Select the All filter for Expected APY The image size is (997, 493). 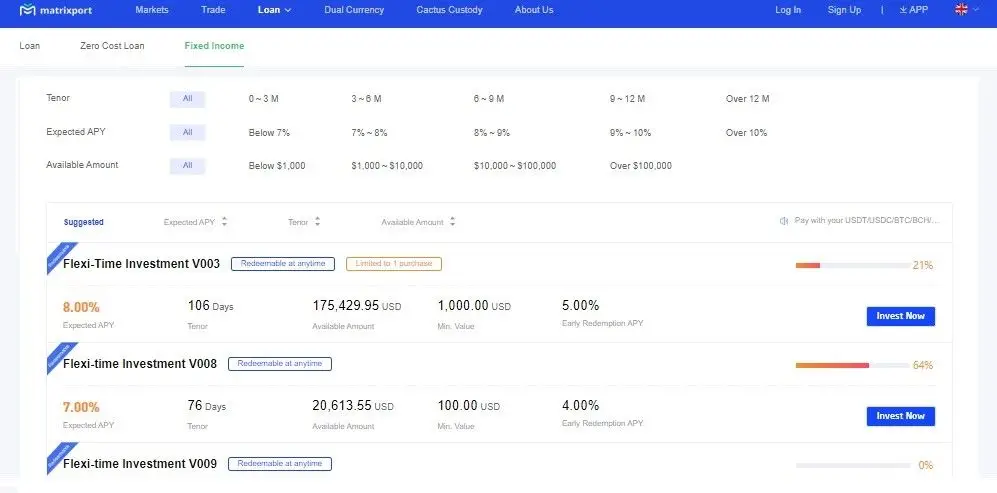click(187, 132)
